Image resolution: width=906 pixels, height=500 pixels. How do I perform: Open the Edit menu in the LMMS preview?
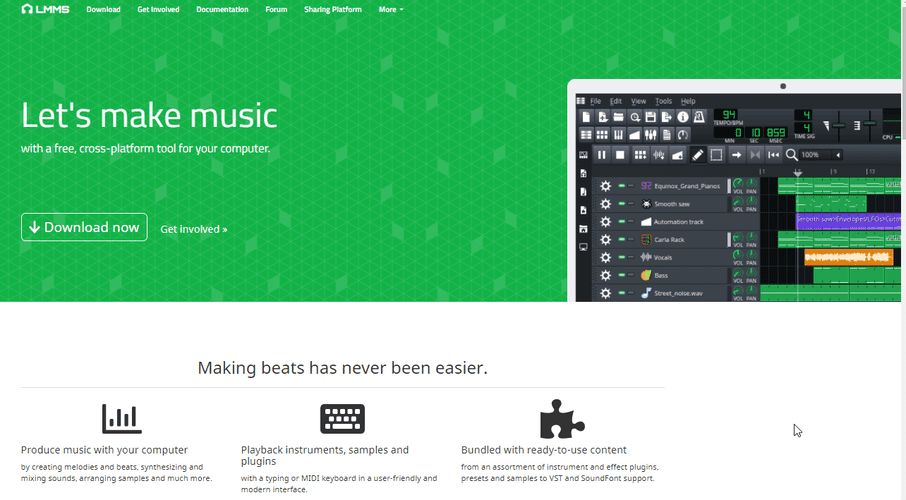616,101
